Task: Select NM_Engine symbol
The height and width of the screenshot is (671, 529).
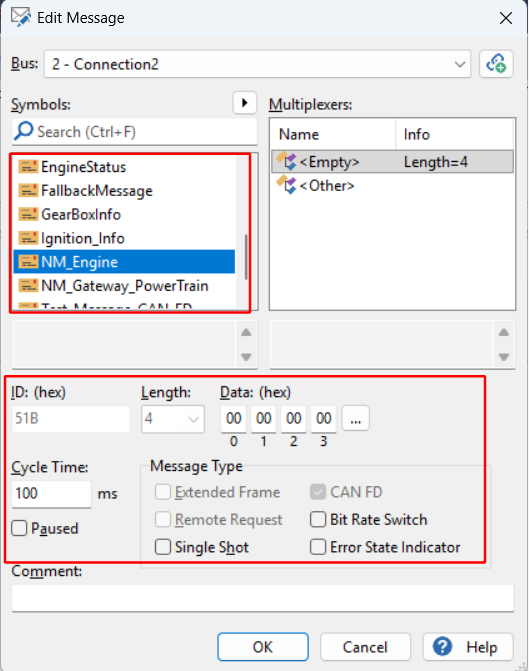Action: coord(124,261)
